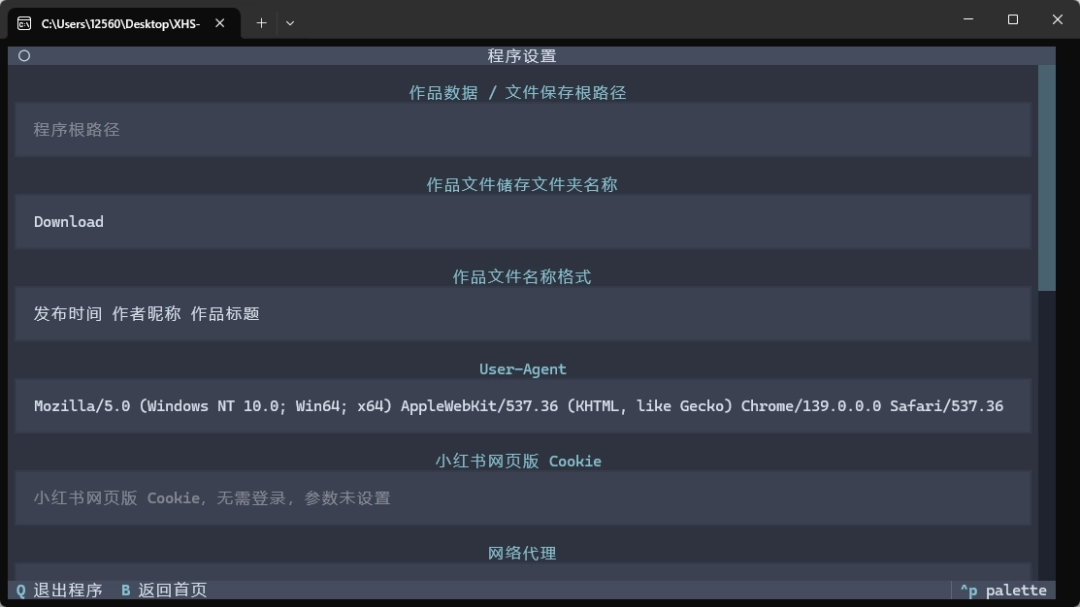
Task: Click the circle indicator in the settings header
Action: click(23, 56)
